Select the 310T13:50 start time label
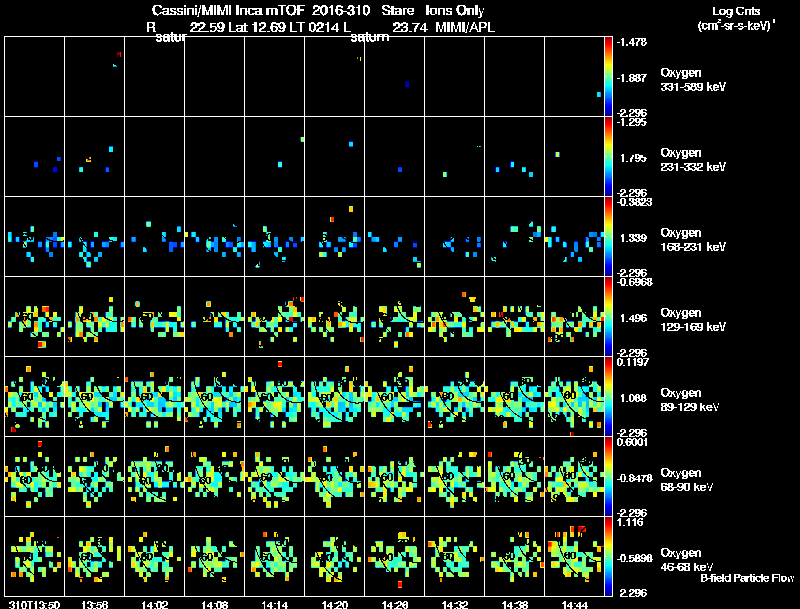 [x=34, y=604]
